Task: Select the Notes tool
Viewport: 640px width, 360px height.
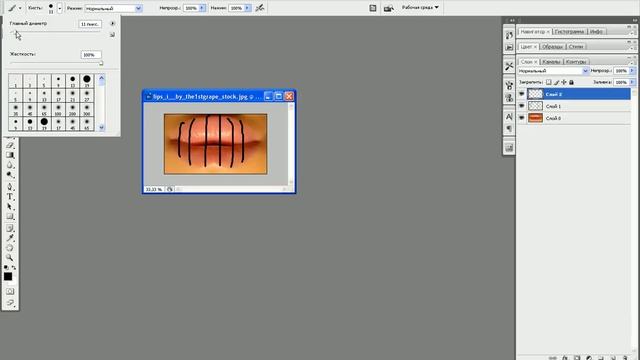Action: pos(10,228)
